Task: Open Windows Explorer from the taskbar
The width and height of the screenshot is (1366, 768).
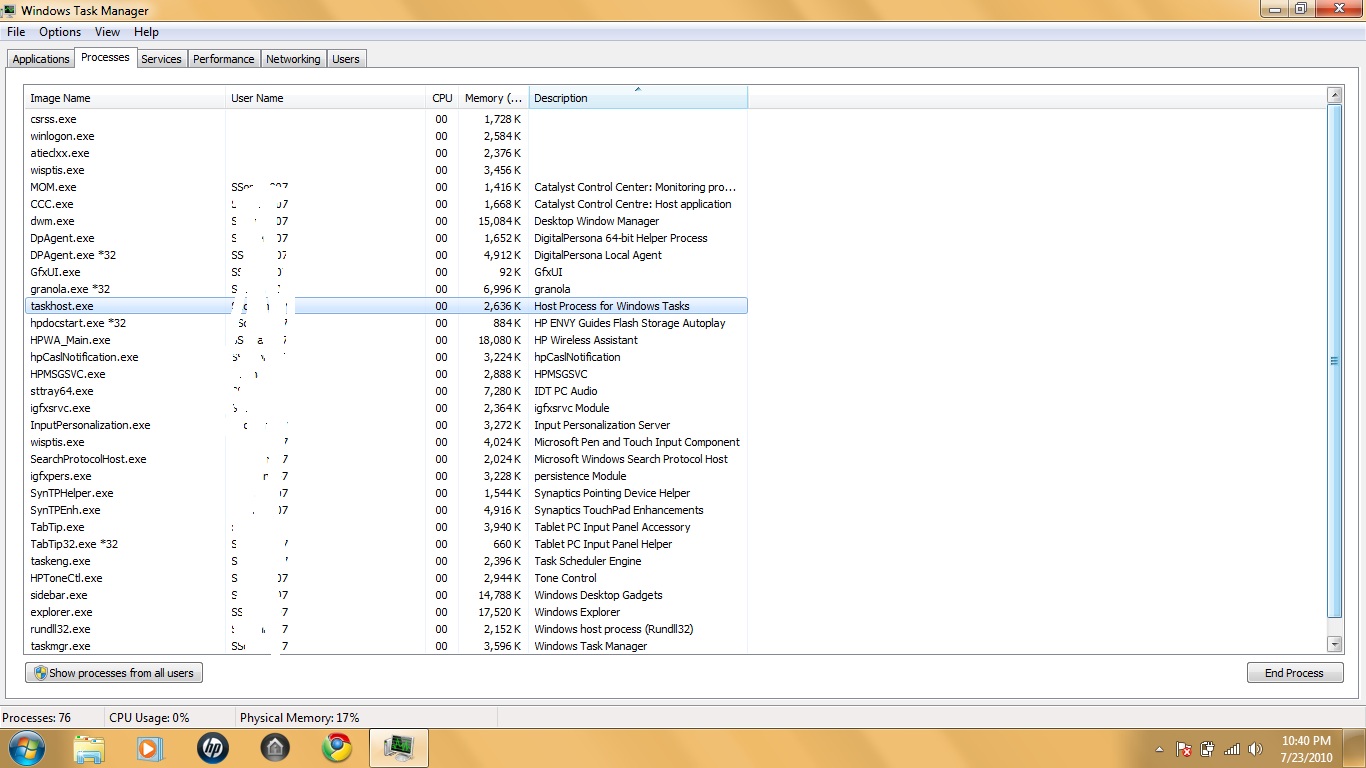Action: [89, 747]
